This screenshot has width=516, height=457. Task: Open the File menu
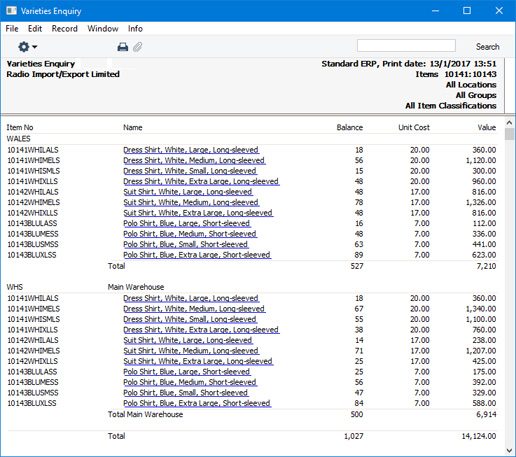(x=12, y=29)
